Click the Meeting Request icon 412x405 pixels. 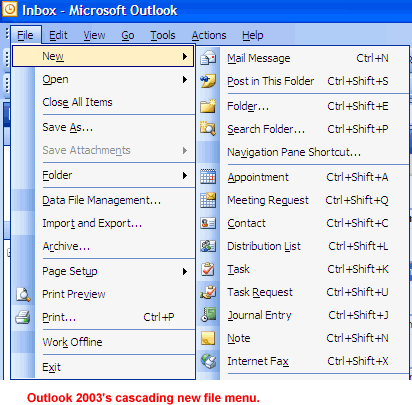[x=208, y=200]
